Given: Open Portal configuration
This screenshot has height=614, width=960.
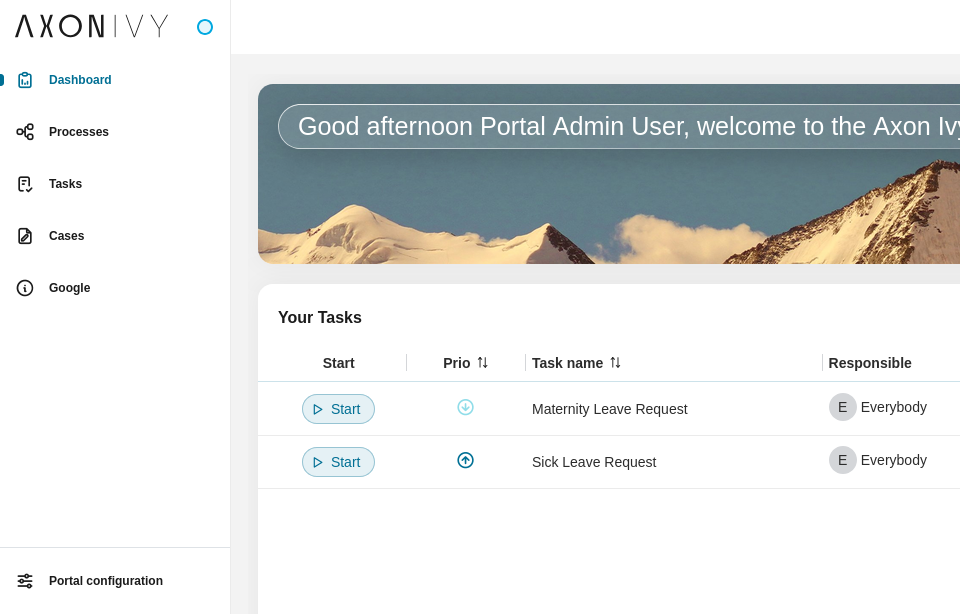Looking at the screenshot, I should 115,581.
